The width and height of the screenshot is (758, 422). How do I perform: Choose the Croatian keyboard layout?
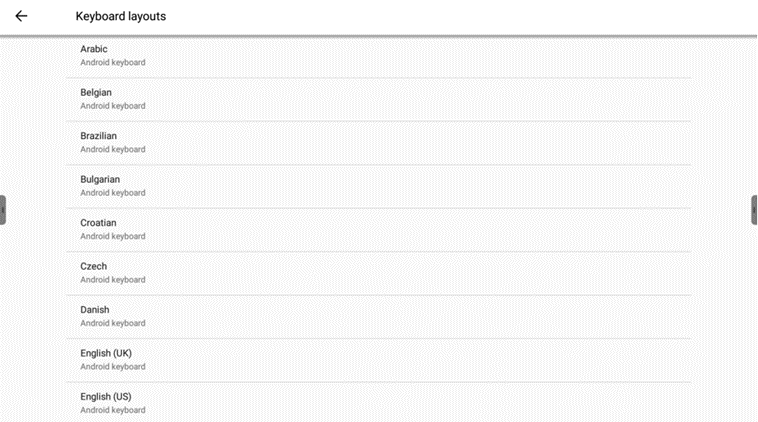98,222
